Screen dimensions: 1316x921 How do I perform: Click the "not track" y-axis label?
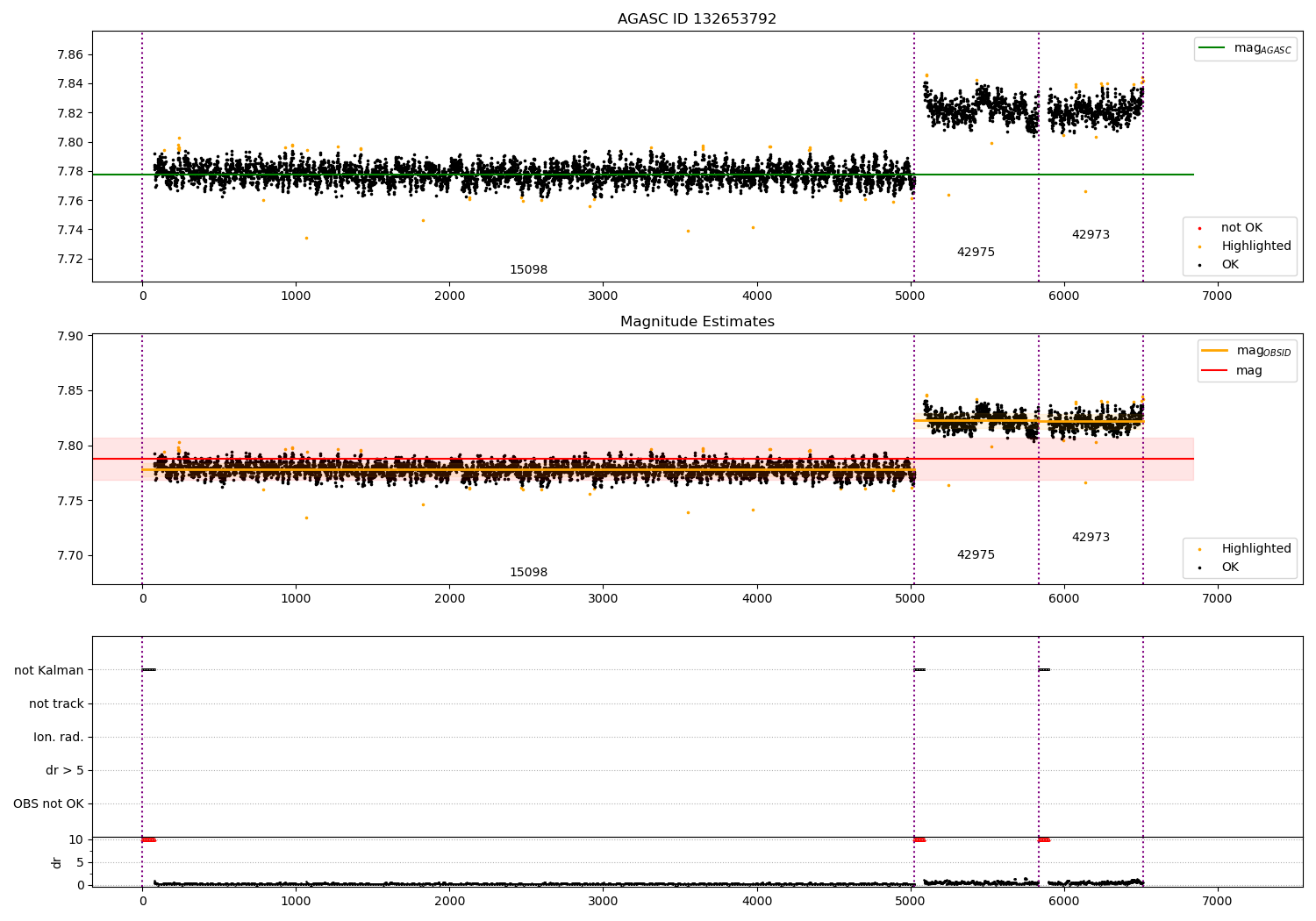pyautogui.click(x=56, y=704)
